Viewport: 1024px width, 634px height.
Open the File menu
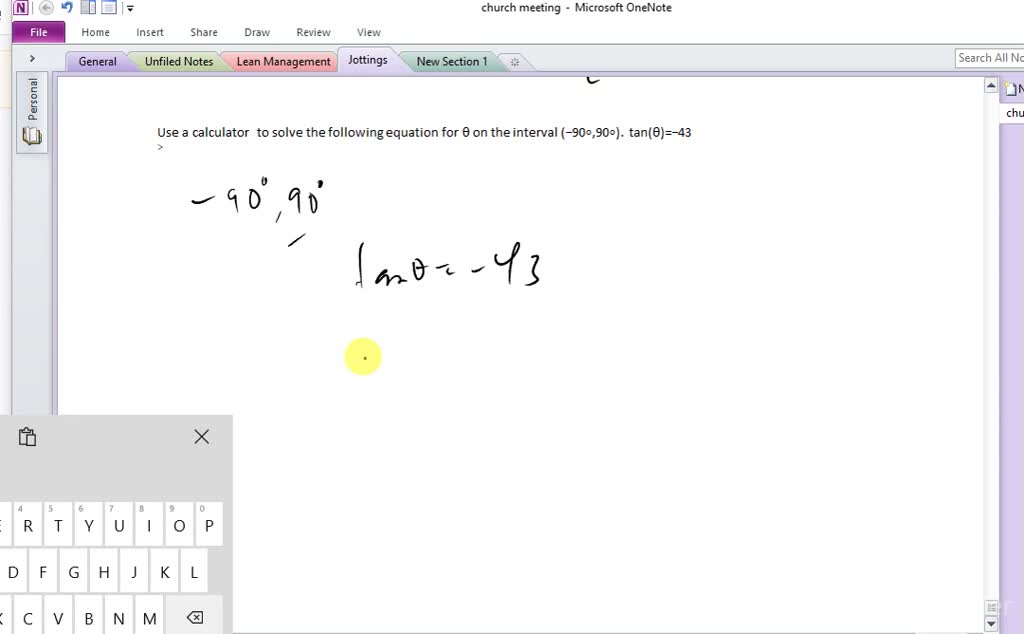37,31
